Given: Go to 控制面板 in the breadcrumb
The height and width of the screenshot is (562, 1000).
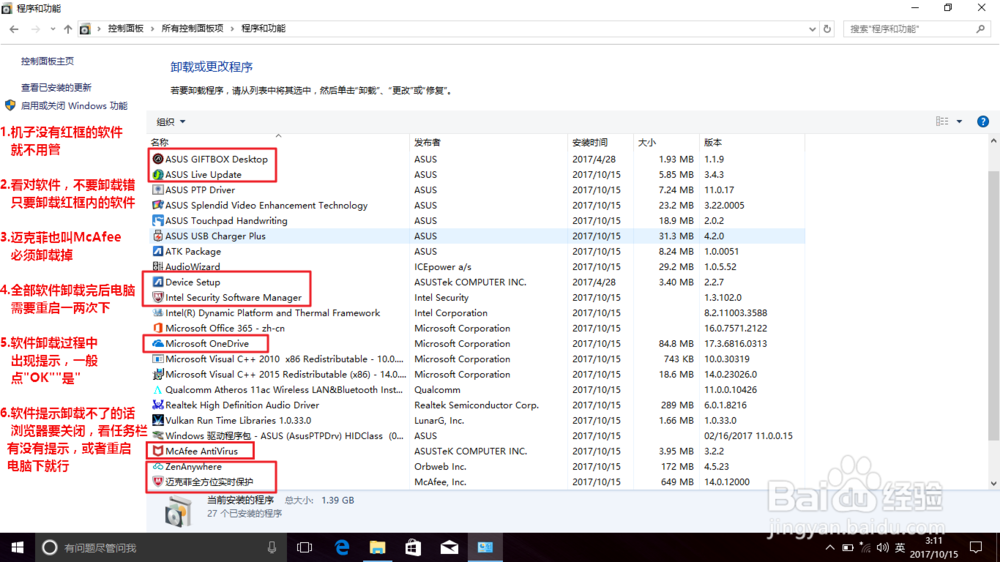Looking at the screenshot, I should pyautogui.click(x=126, y=29).
